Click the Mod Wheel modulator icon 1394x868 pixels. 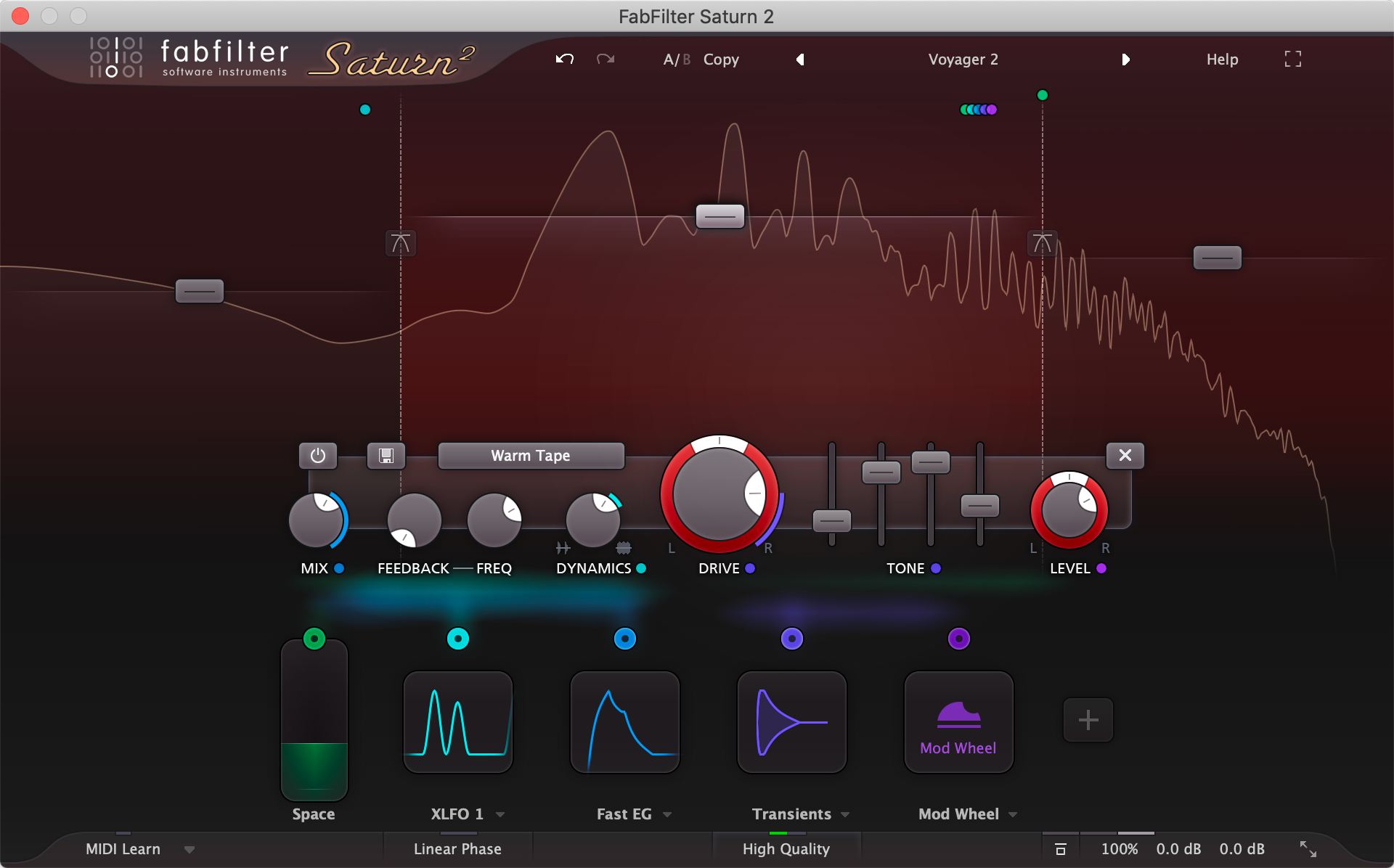coord(956,719)
